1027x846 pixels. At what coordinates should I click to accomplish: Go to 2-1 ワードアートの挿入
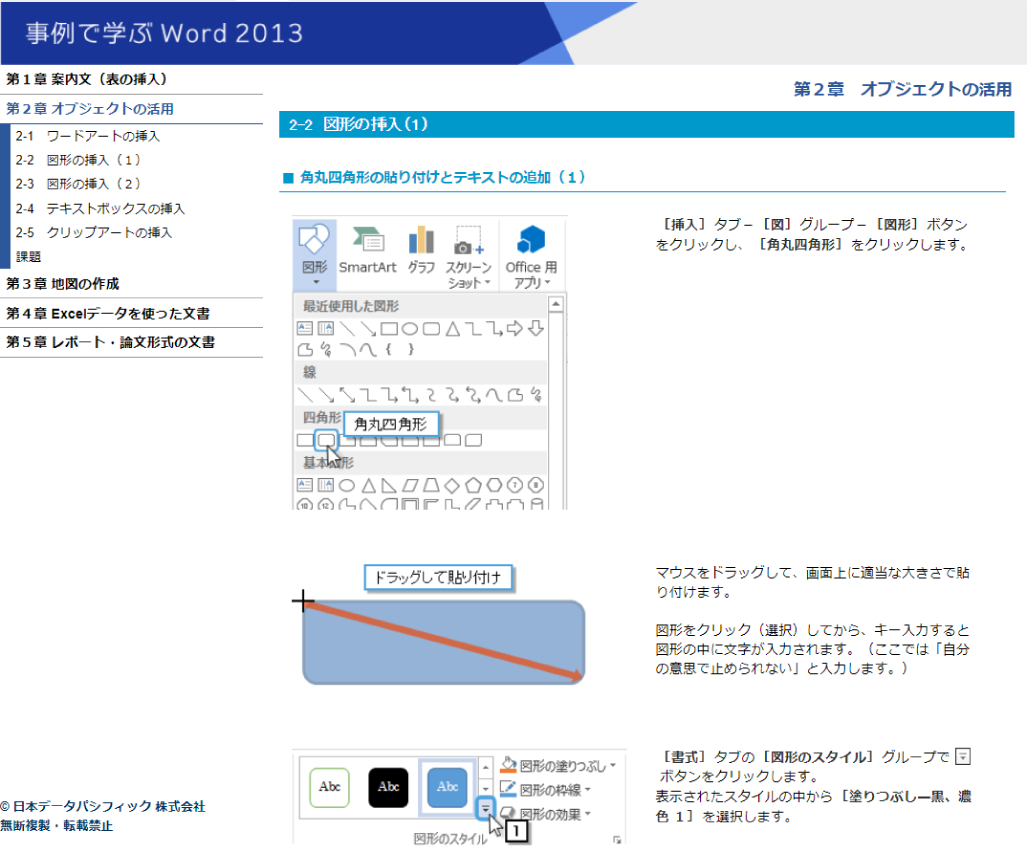coord(88,136)
